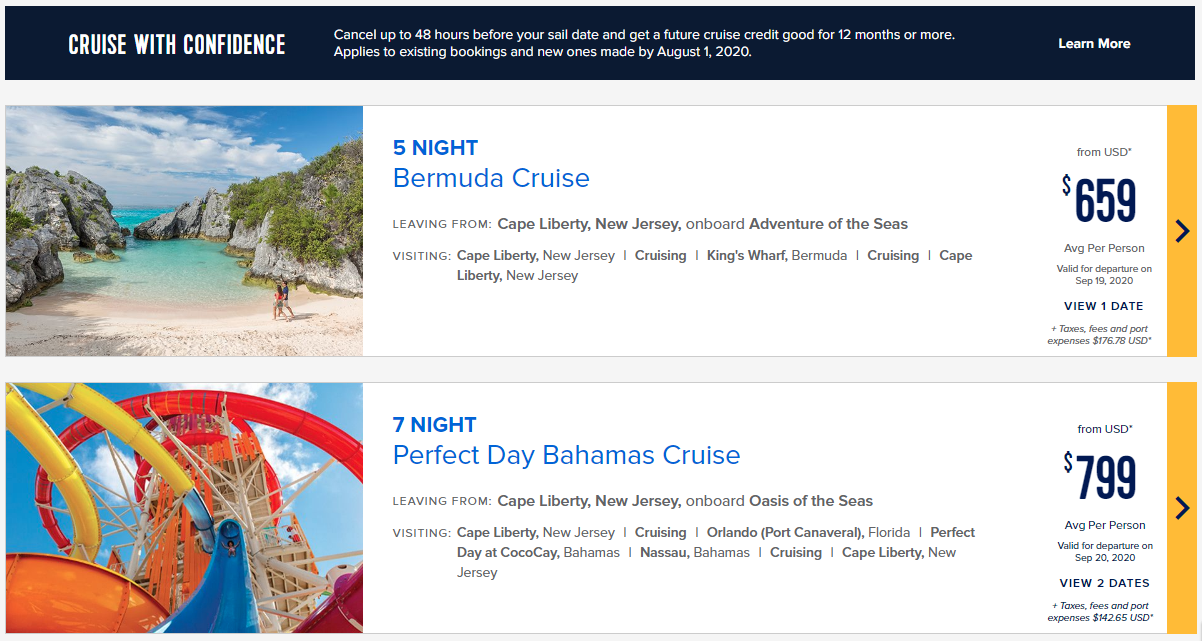
Task: Click Adventure of the Seas ship name
Action: 828,224
